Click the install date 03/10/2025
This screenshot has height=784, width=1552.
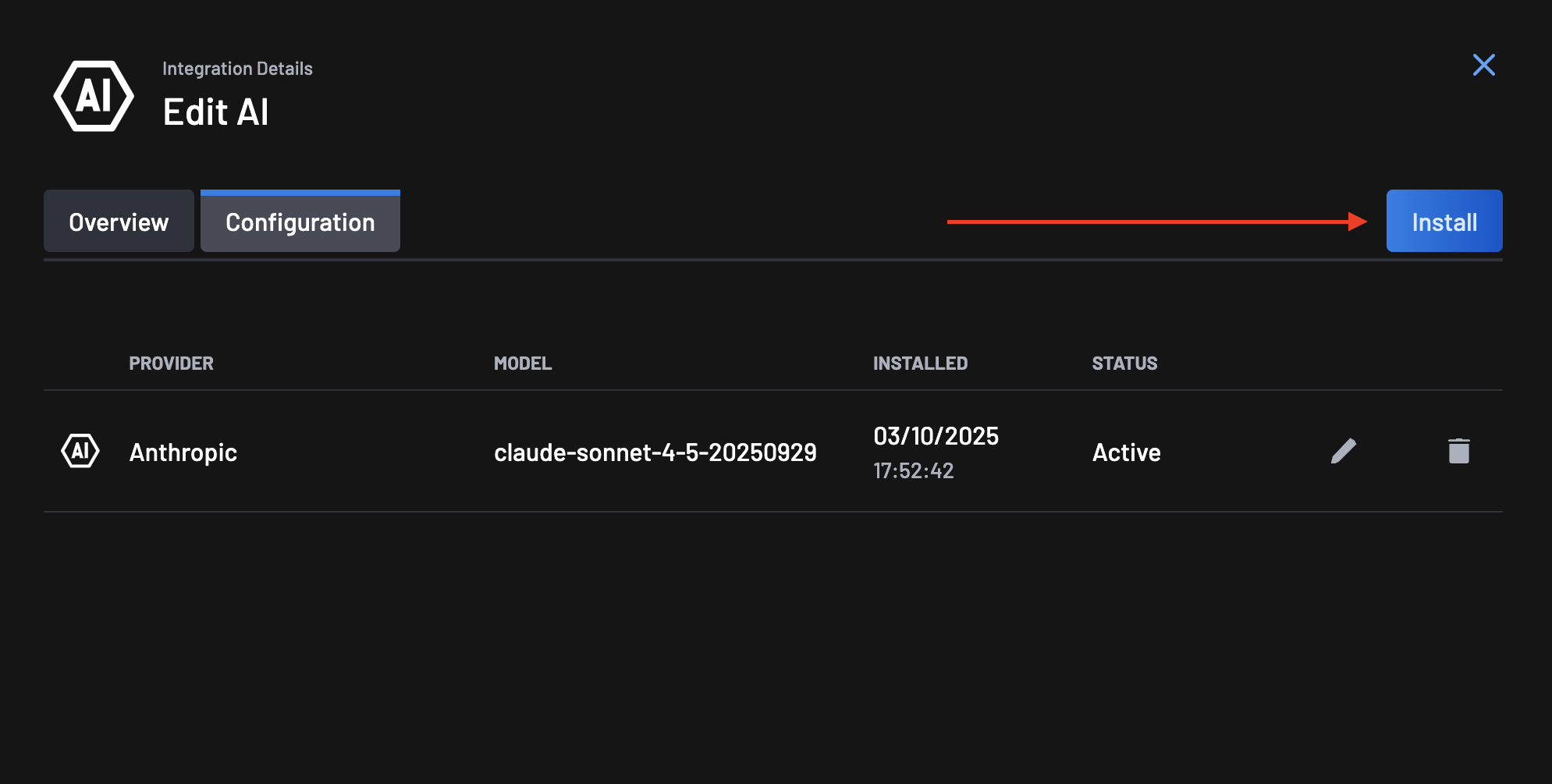coord(936,437)
